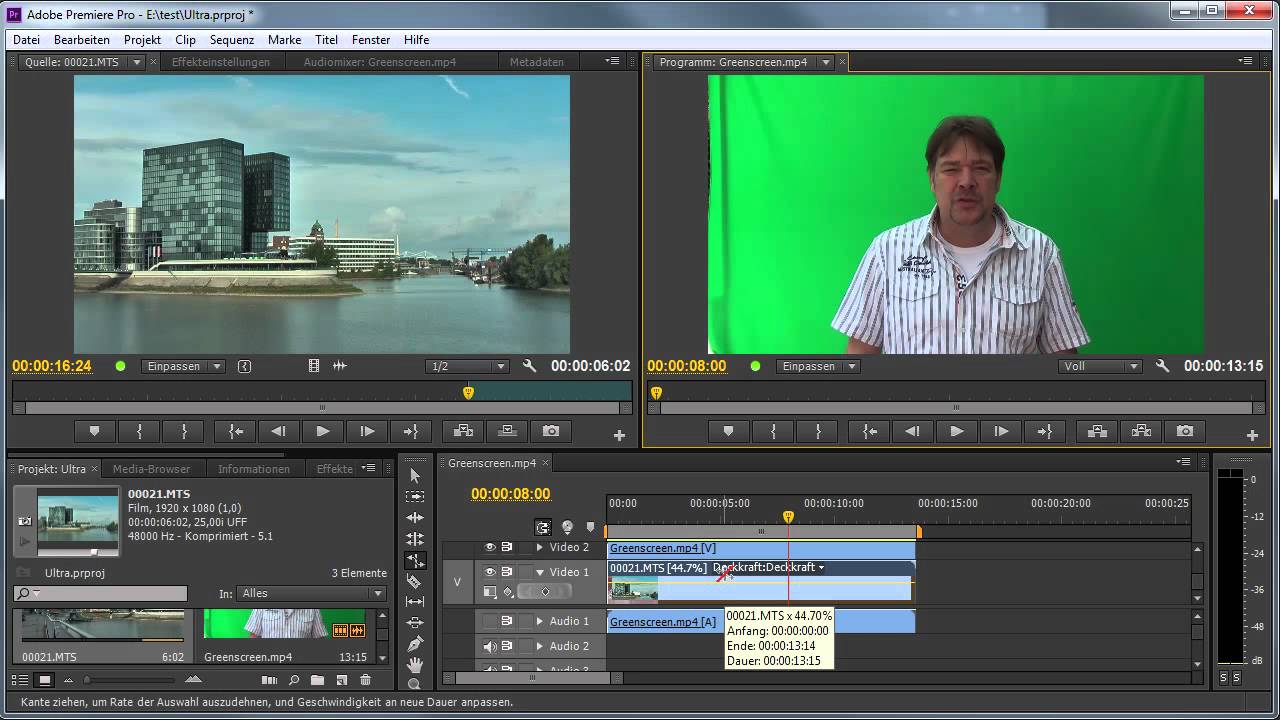
Task: Click timeline playhead marker on ruler
Action: pos(788,517)
